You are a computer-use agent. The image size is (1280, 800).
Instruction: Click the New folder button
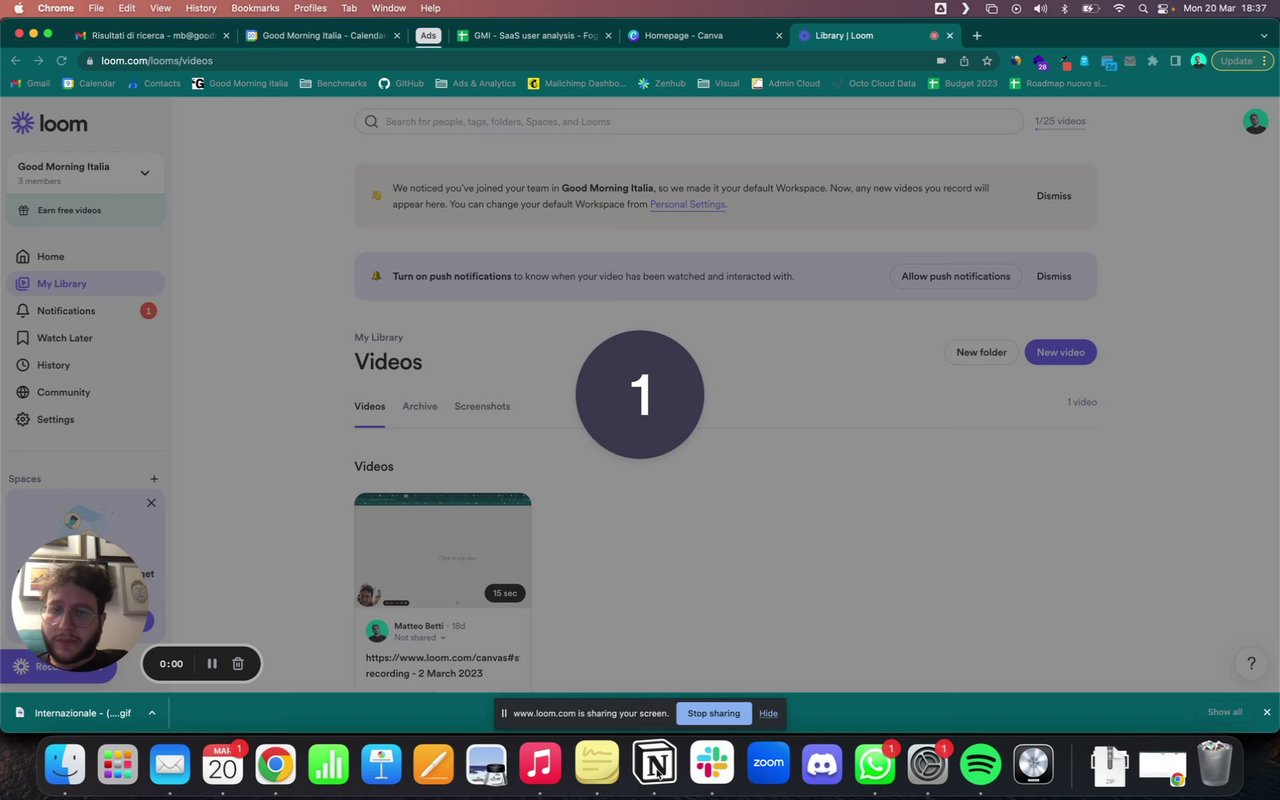(x=981, y=352)
